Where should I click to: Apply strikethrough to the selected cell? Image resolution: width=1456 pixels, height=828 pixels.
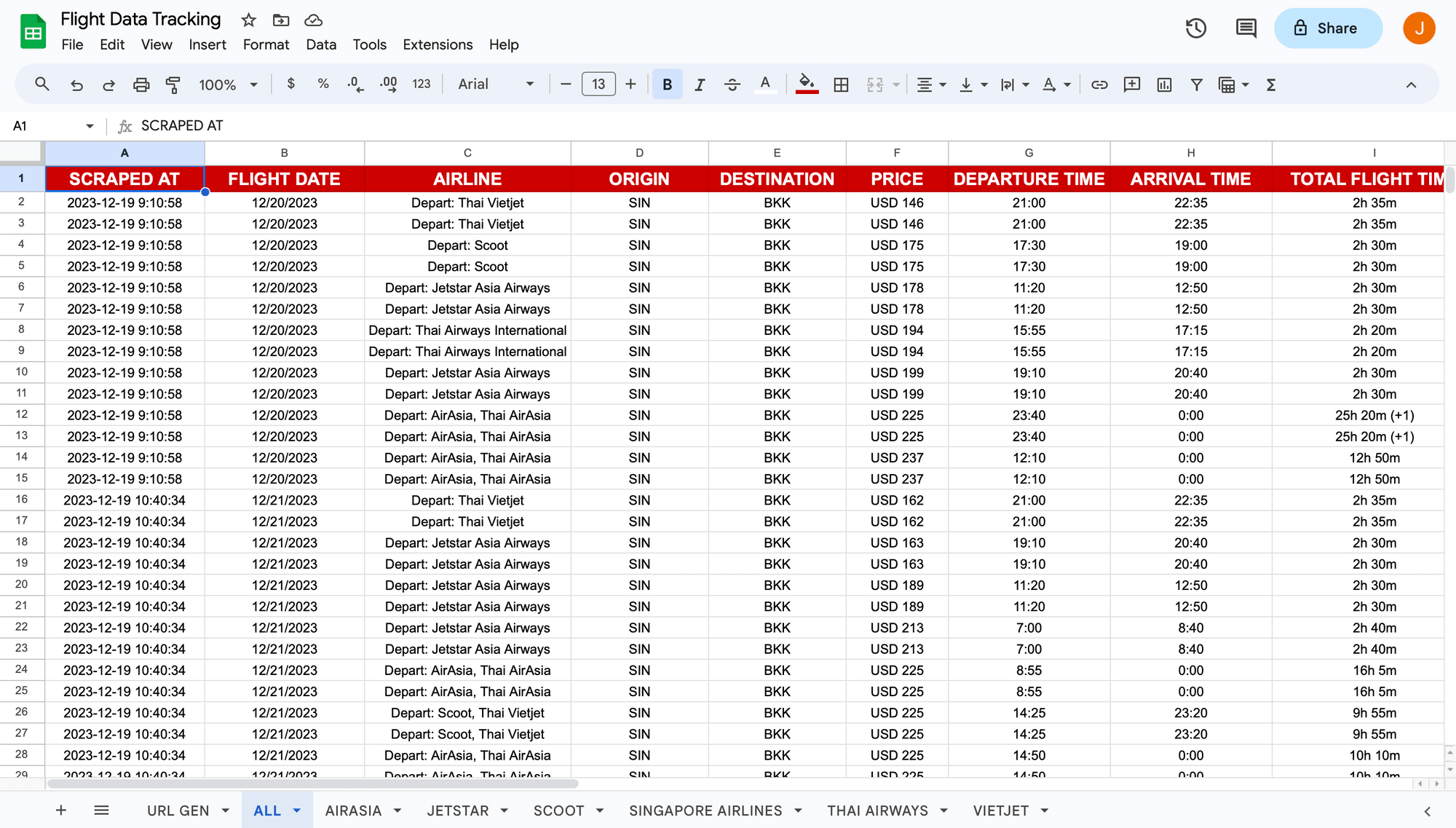point(732,84)
